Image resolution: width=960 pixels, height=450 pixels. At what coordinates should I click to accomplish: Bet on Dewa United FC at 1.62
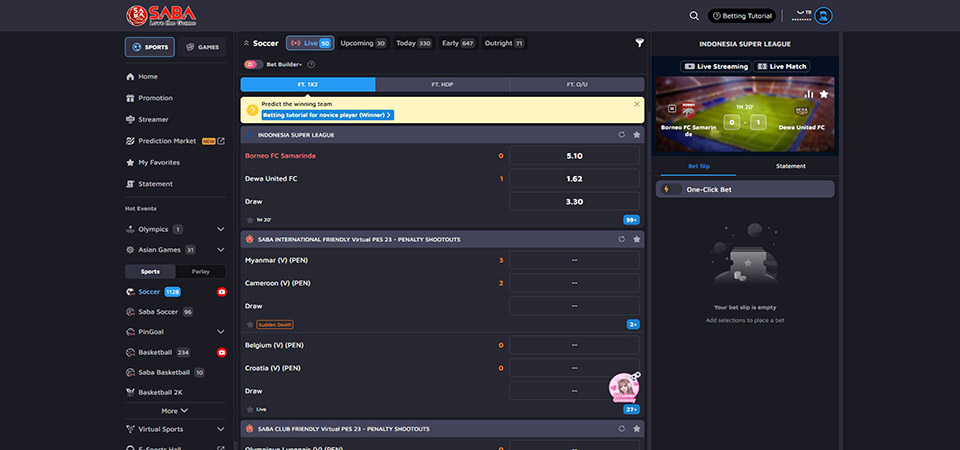tap(574, 179)
